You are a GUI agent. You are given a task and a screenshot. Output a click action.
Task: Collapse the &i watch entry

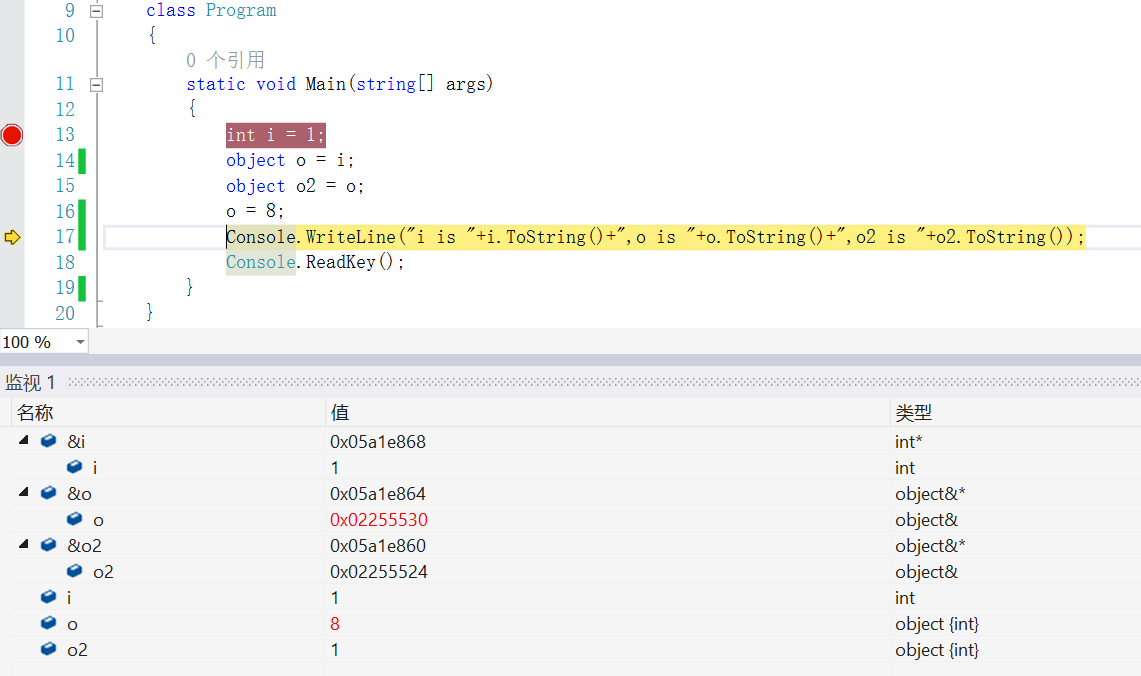pos(24,440)
